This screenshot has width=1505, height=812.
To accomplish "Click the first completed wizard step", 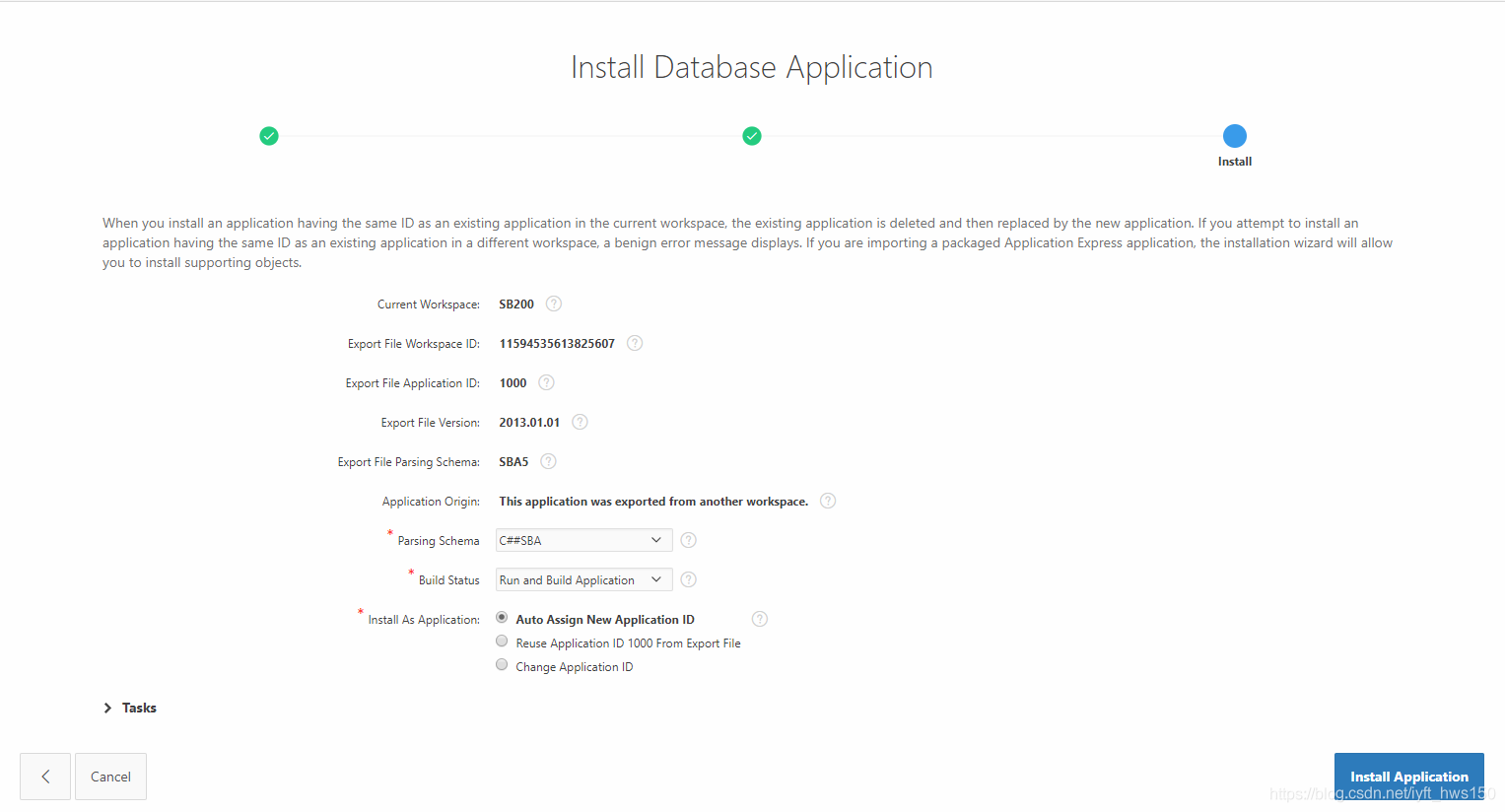I will tap(269, 136).
